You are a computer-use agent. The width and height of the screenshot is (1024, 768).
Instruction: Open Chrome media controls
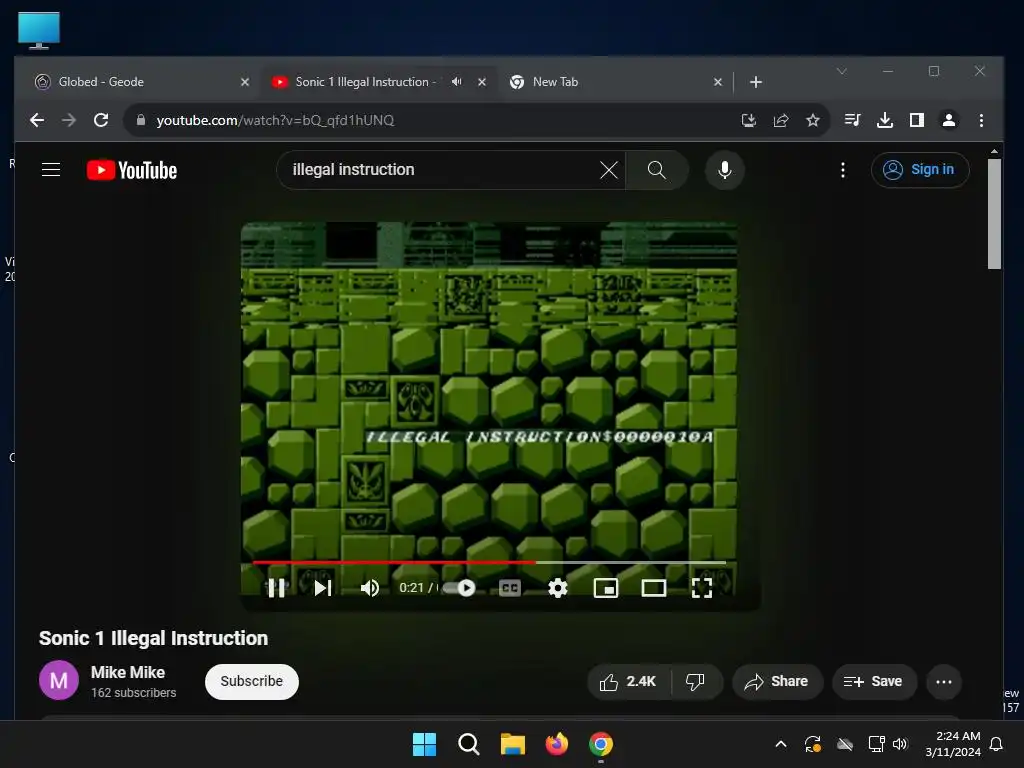[x=852, y=120]
